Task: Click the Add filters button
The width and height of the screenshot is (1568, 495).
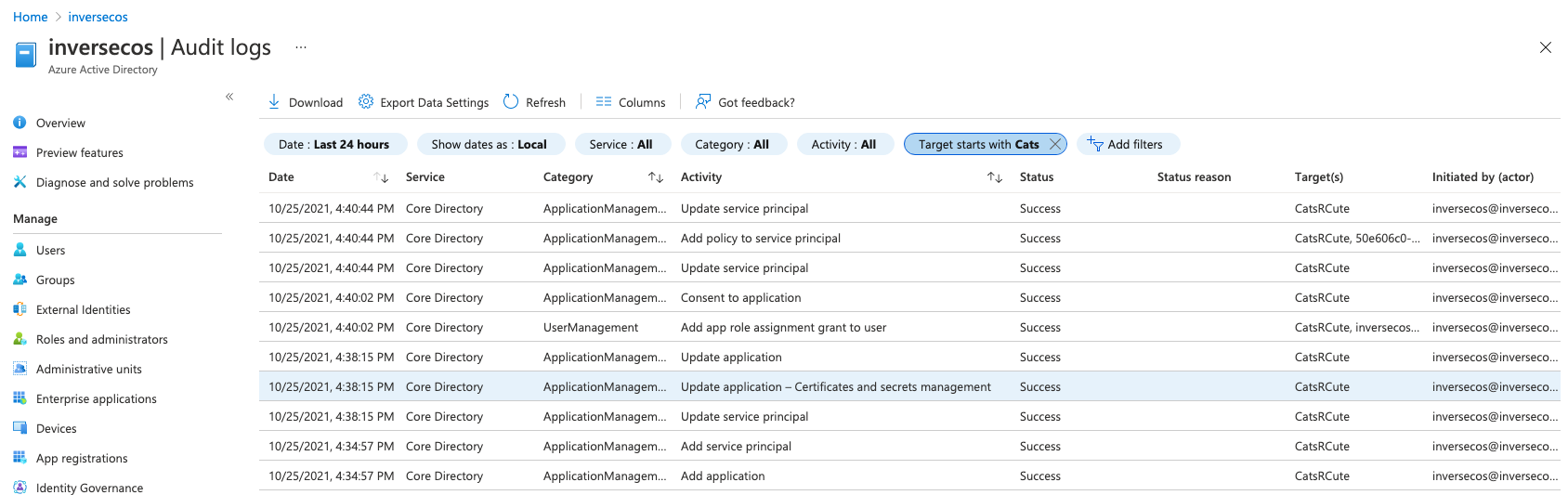Action: click(1126, 145)
